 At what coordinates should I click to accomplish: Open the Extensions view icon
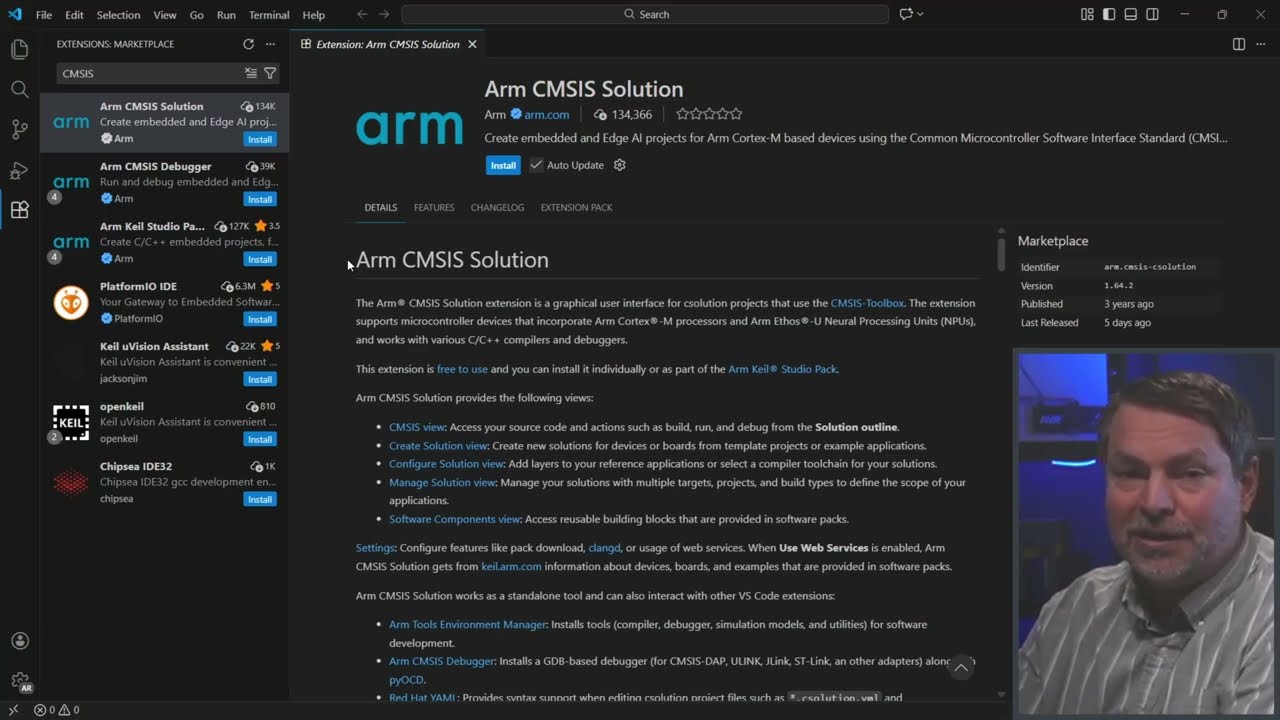click(x=19, y=209)
